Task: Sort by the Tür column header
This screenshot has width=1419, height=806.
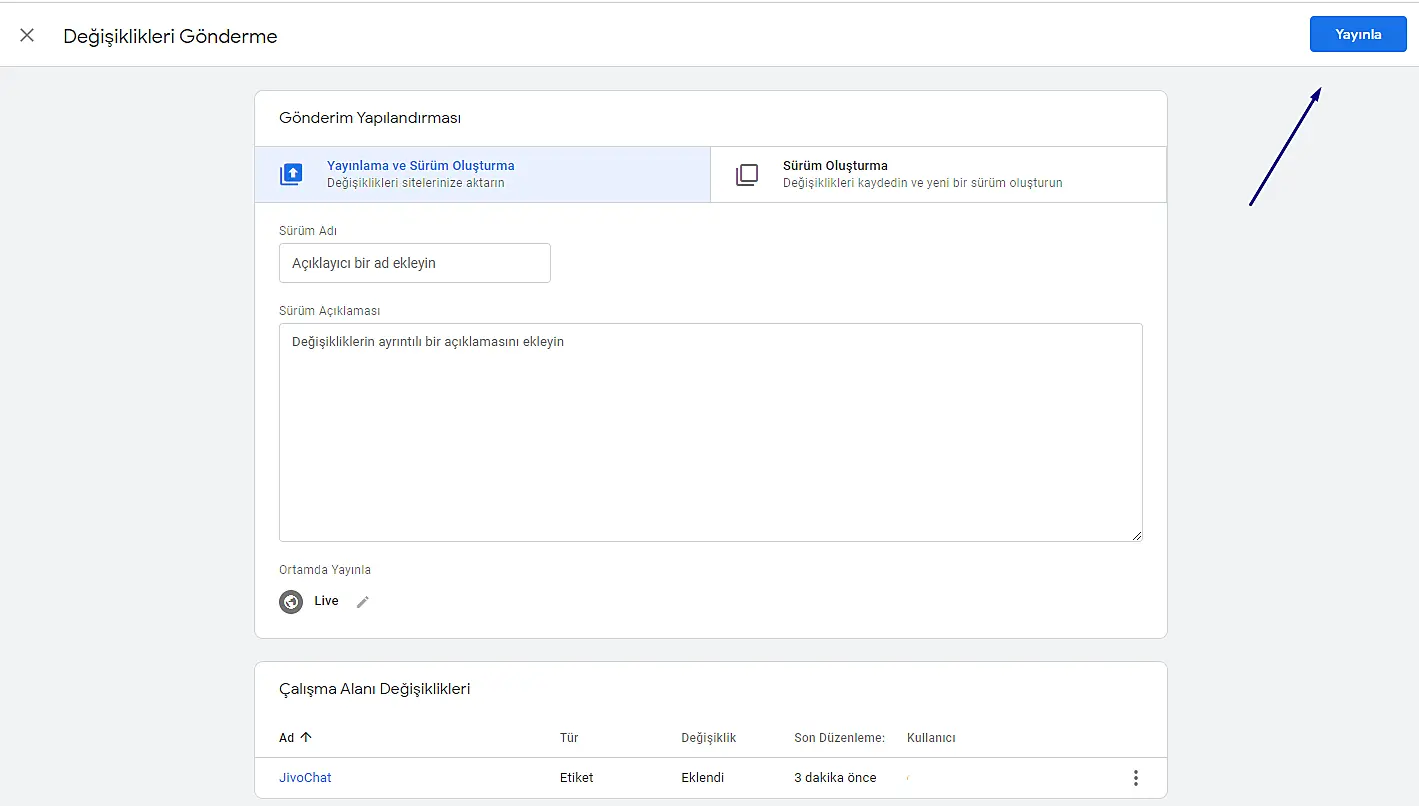Action: click(x=569, y=738)
